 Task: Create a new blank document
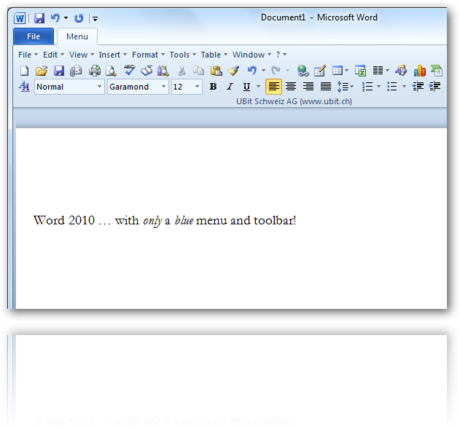tap(24, 71)
